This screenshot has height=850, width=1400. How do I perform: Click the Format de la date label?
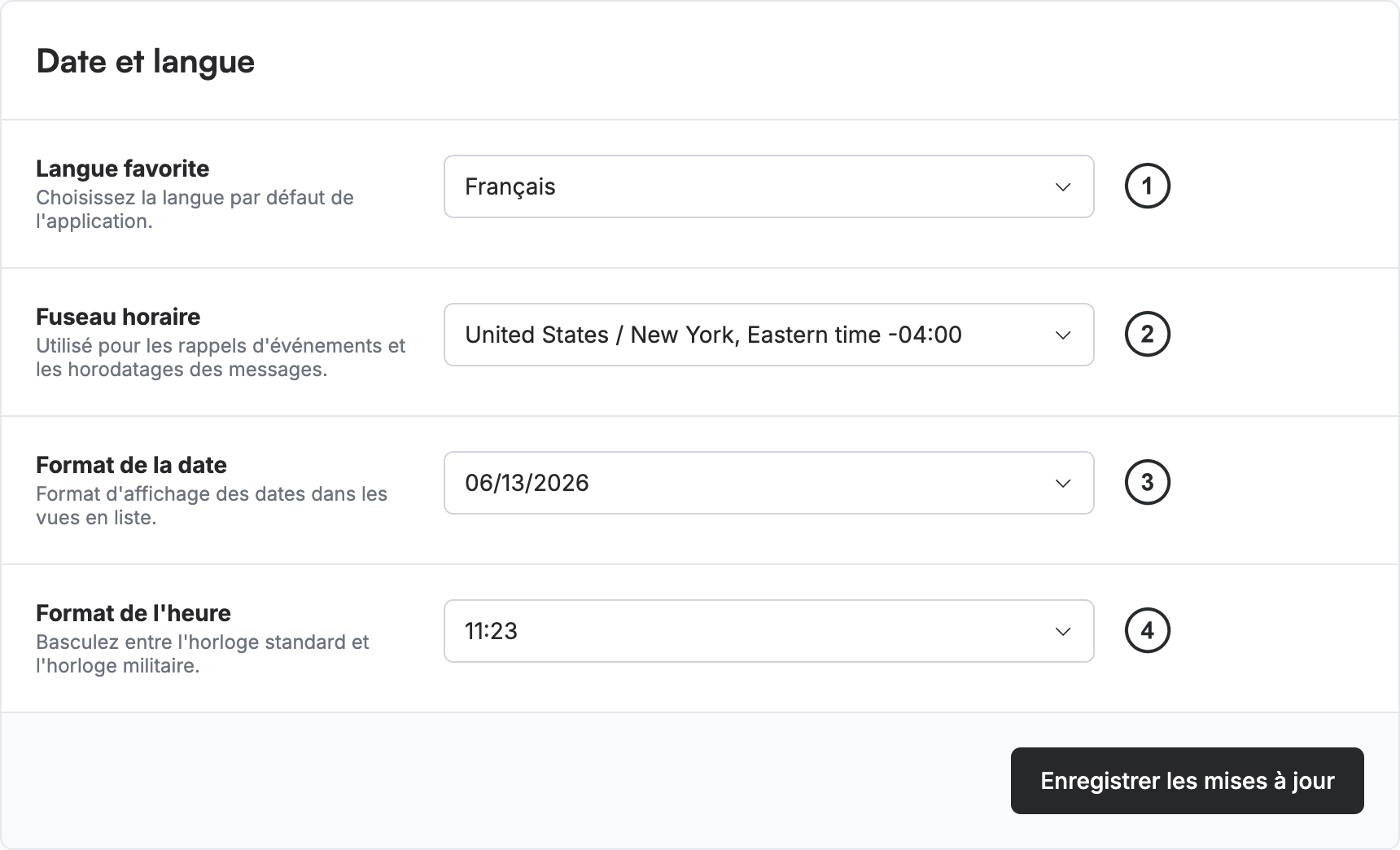[x=131, y=465]
